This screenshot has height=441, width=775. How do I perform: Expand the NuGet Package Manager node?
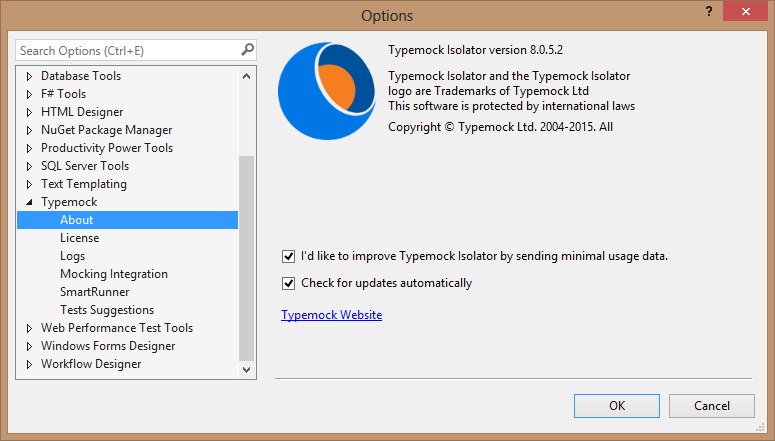(x=29, y=130)
